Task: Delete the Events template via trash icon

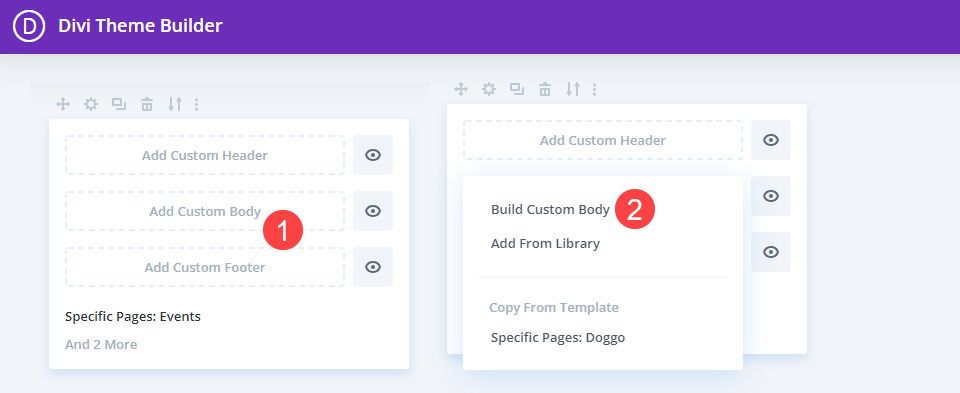Action: pyautogui.click(x=147, y=104)
